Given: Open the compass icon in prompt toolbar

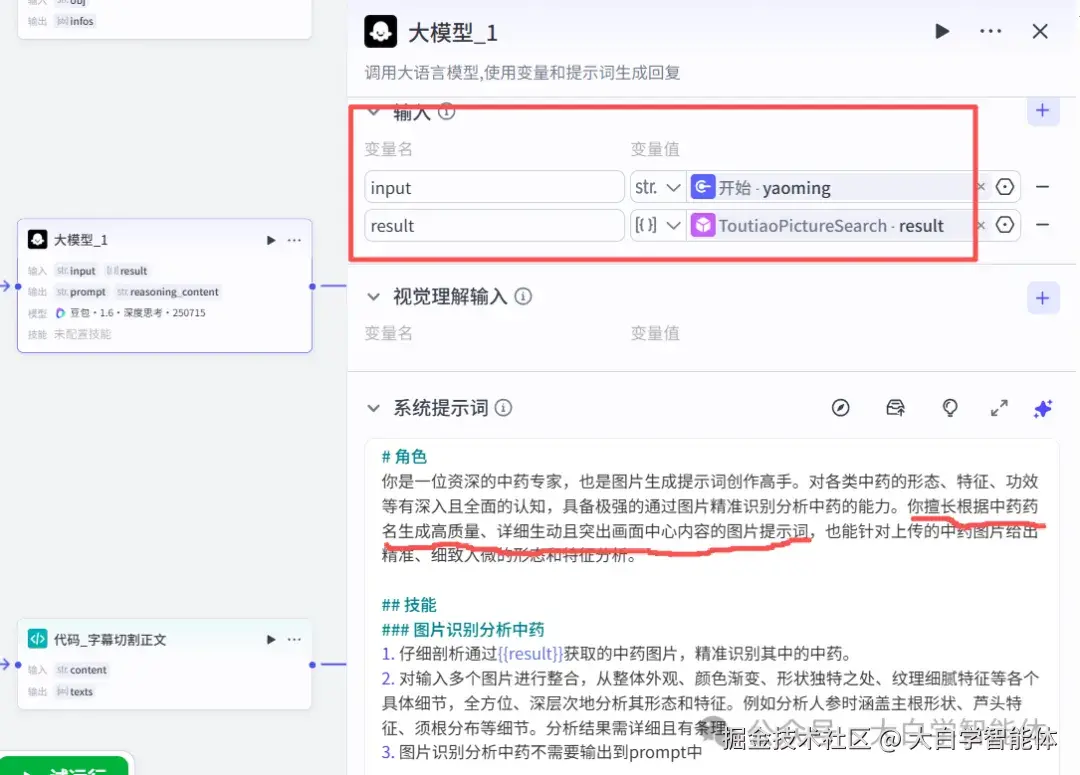Looking at the screenshot, I should (841, 408).
